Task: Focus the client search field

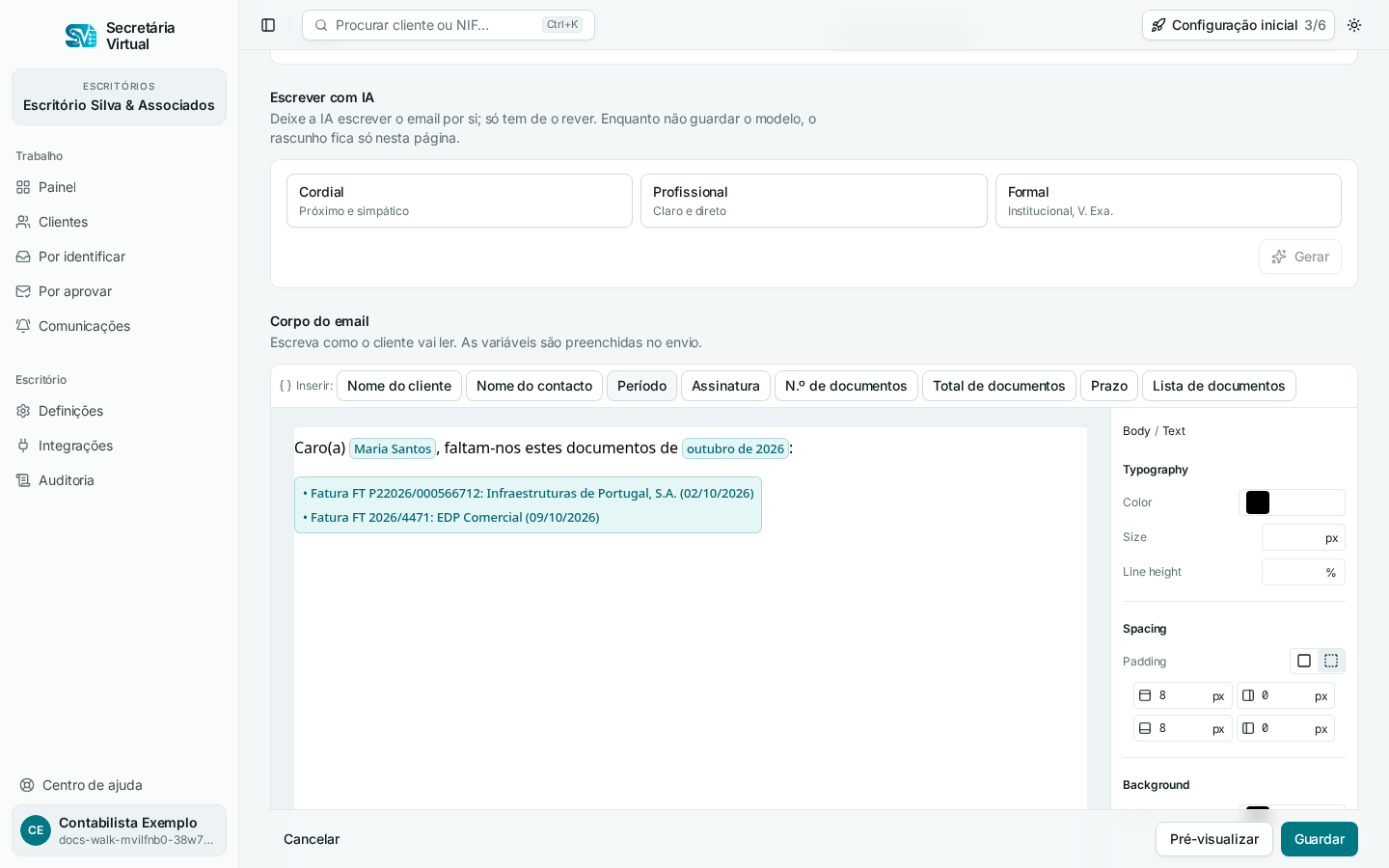Action: point(449,25)
